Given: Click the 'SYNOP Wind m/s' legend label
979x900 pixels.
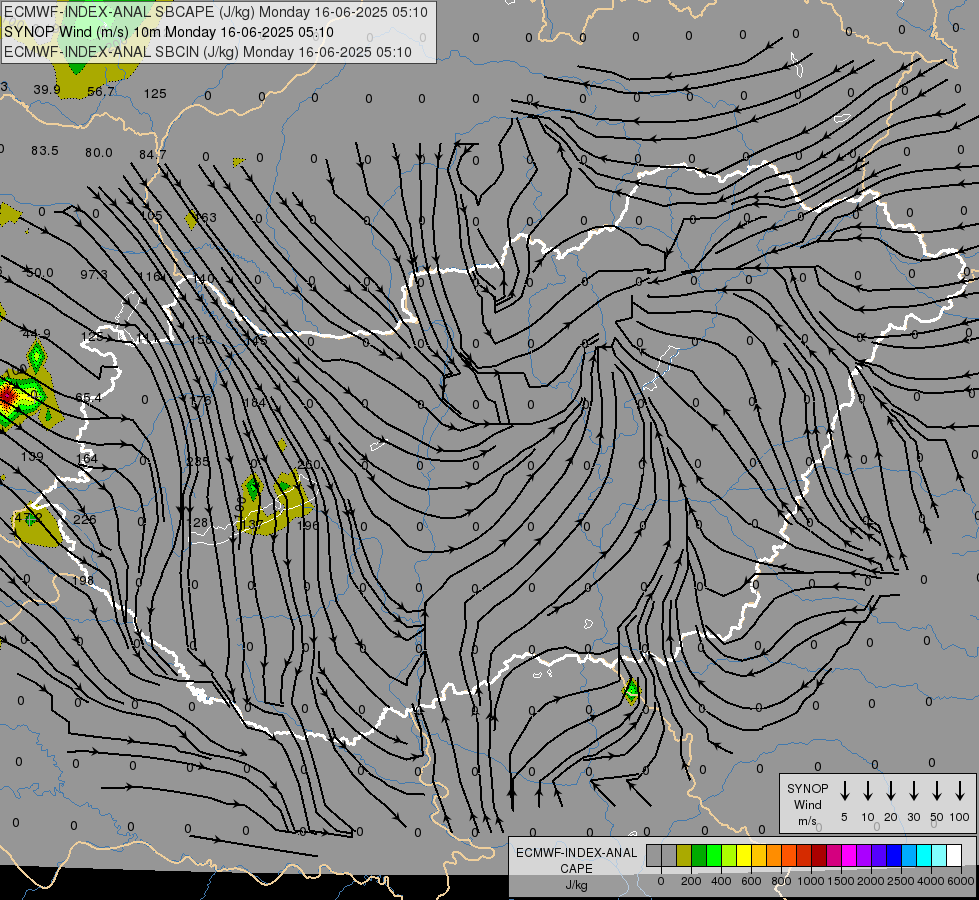Looking at the screenshot, I should (807, 805).
